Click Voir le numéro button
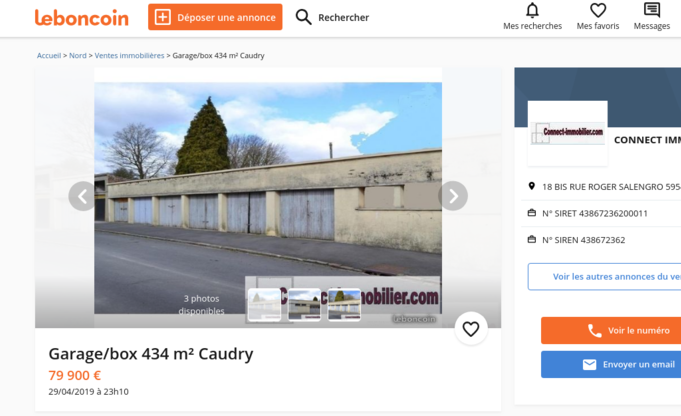 611,330
